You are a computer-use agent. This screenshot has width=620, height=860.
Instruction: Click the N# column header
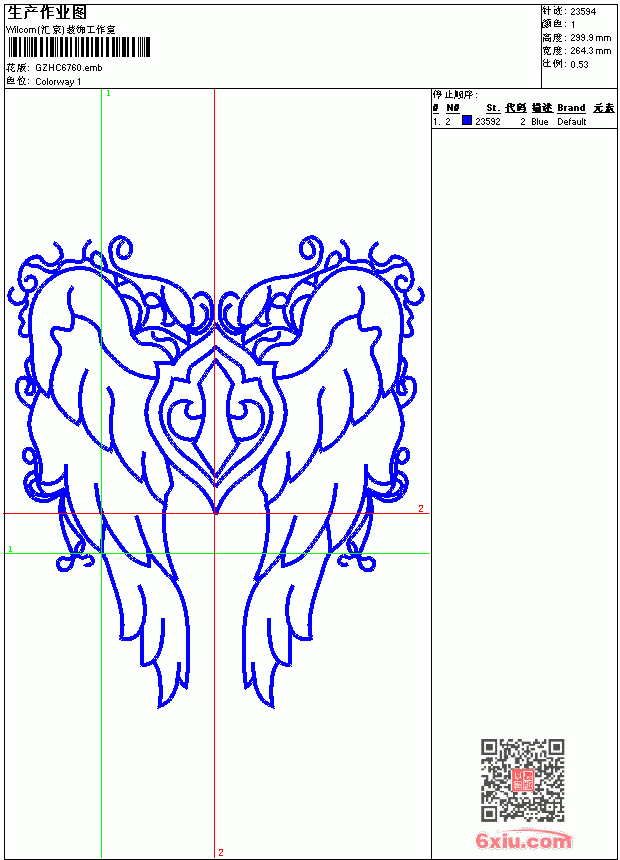click(x=453, y=108)
